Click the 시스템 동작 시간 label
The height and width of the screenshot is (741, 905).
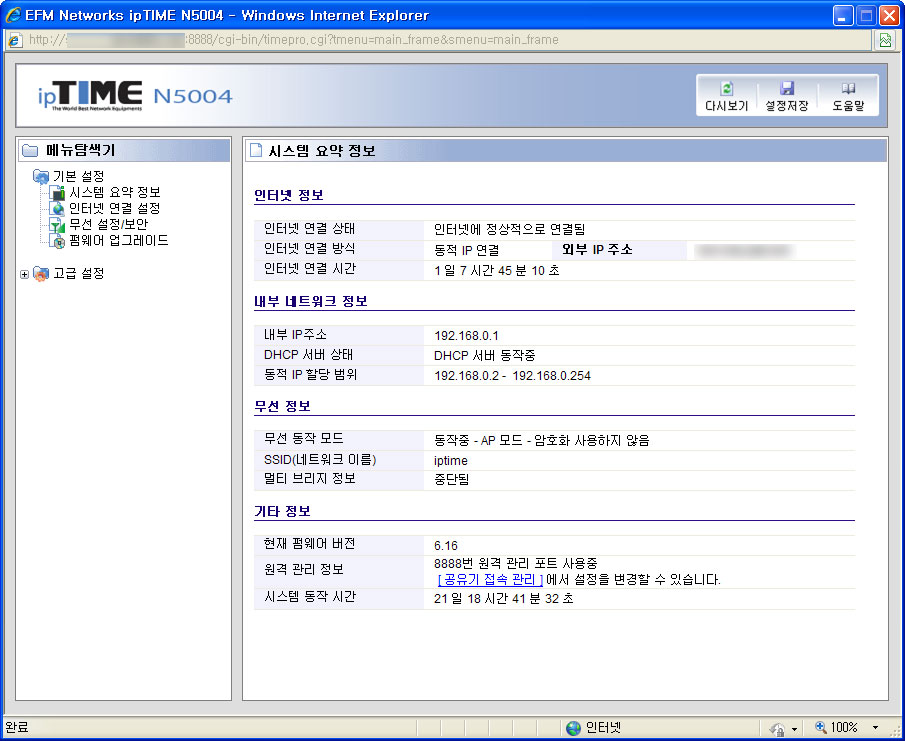(x=310, y=597)
